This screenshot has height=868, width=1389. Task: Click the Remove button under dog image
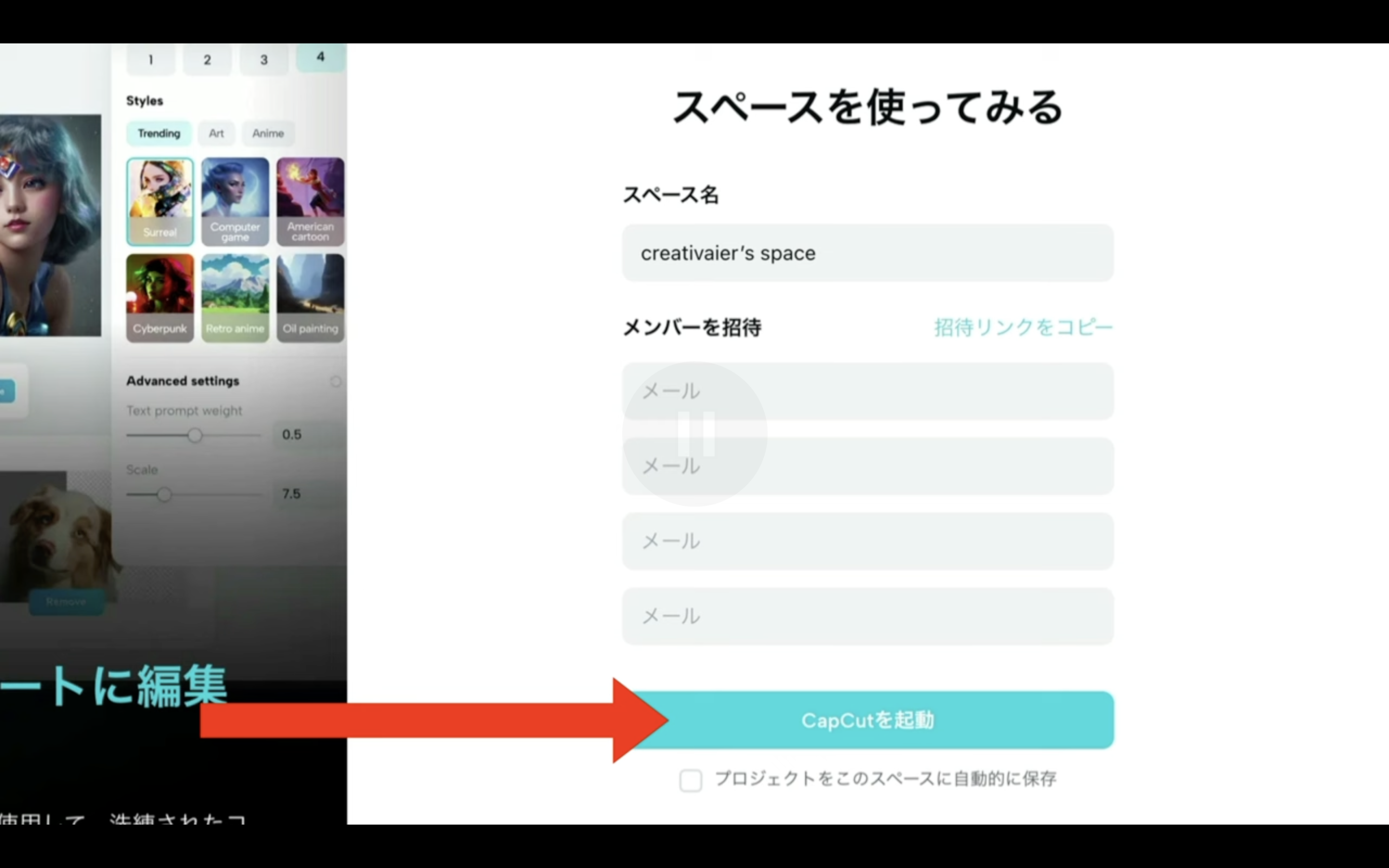(67, 602)
